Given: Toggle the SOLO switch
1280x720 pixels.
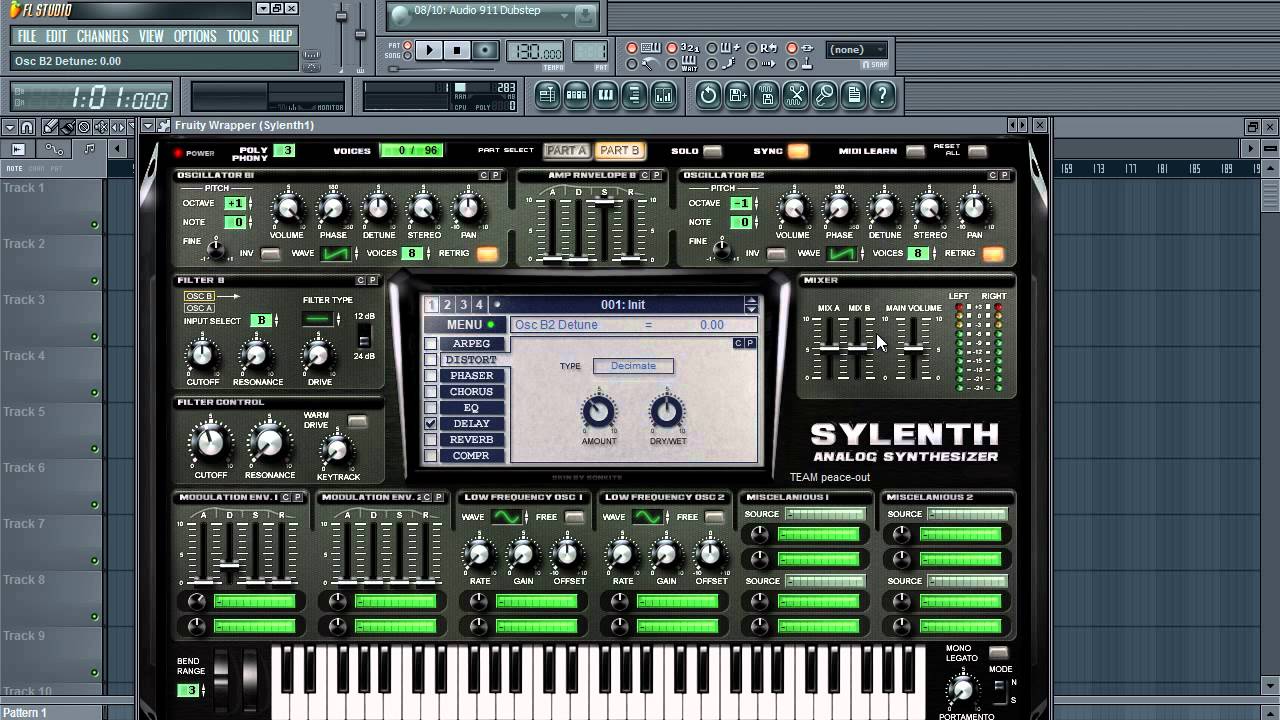Looking at the screenshot, I should pyautogui.click(x=712, y=152).
